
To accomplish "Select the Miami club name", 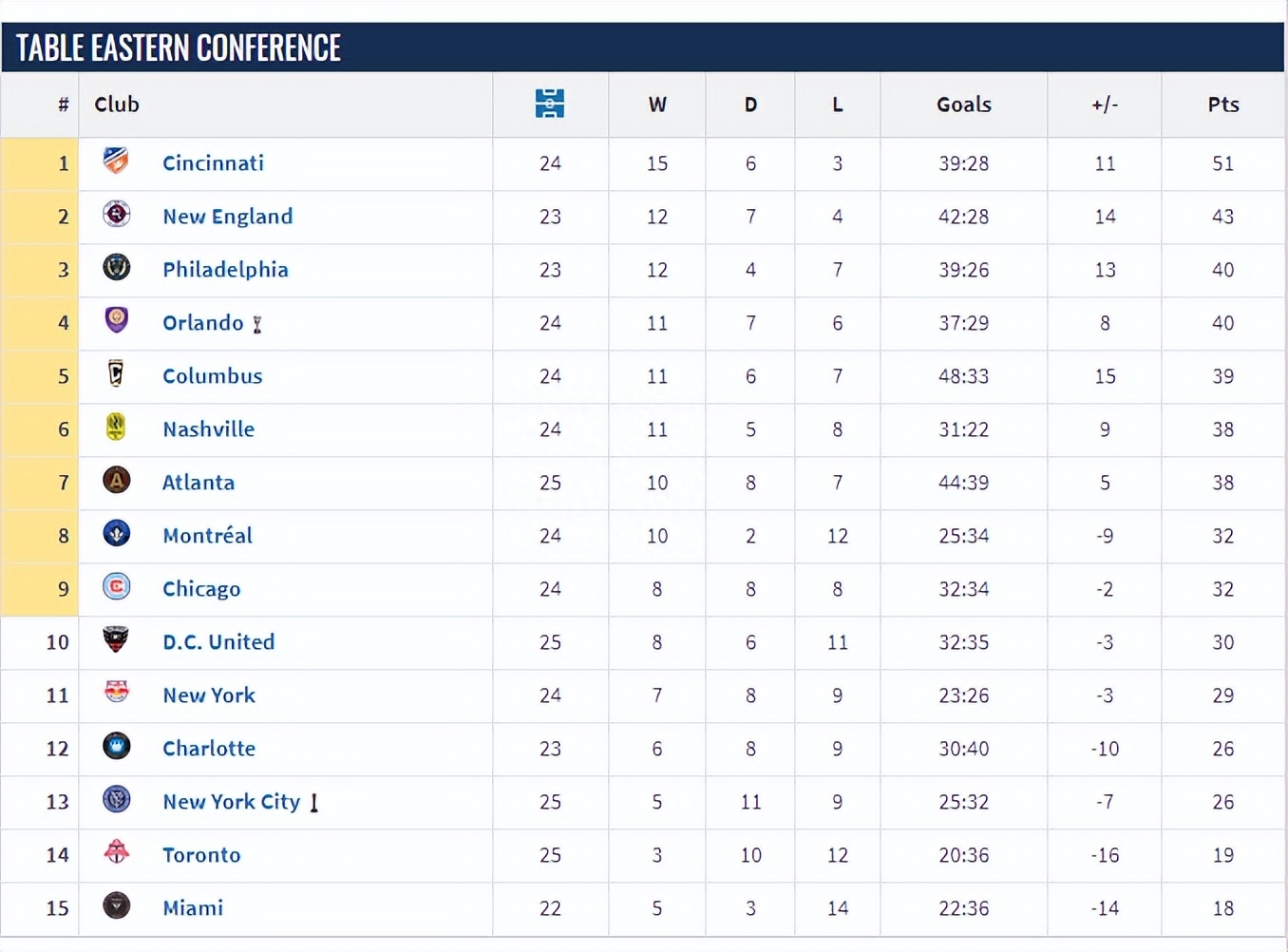I will point(193,908).
